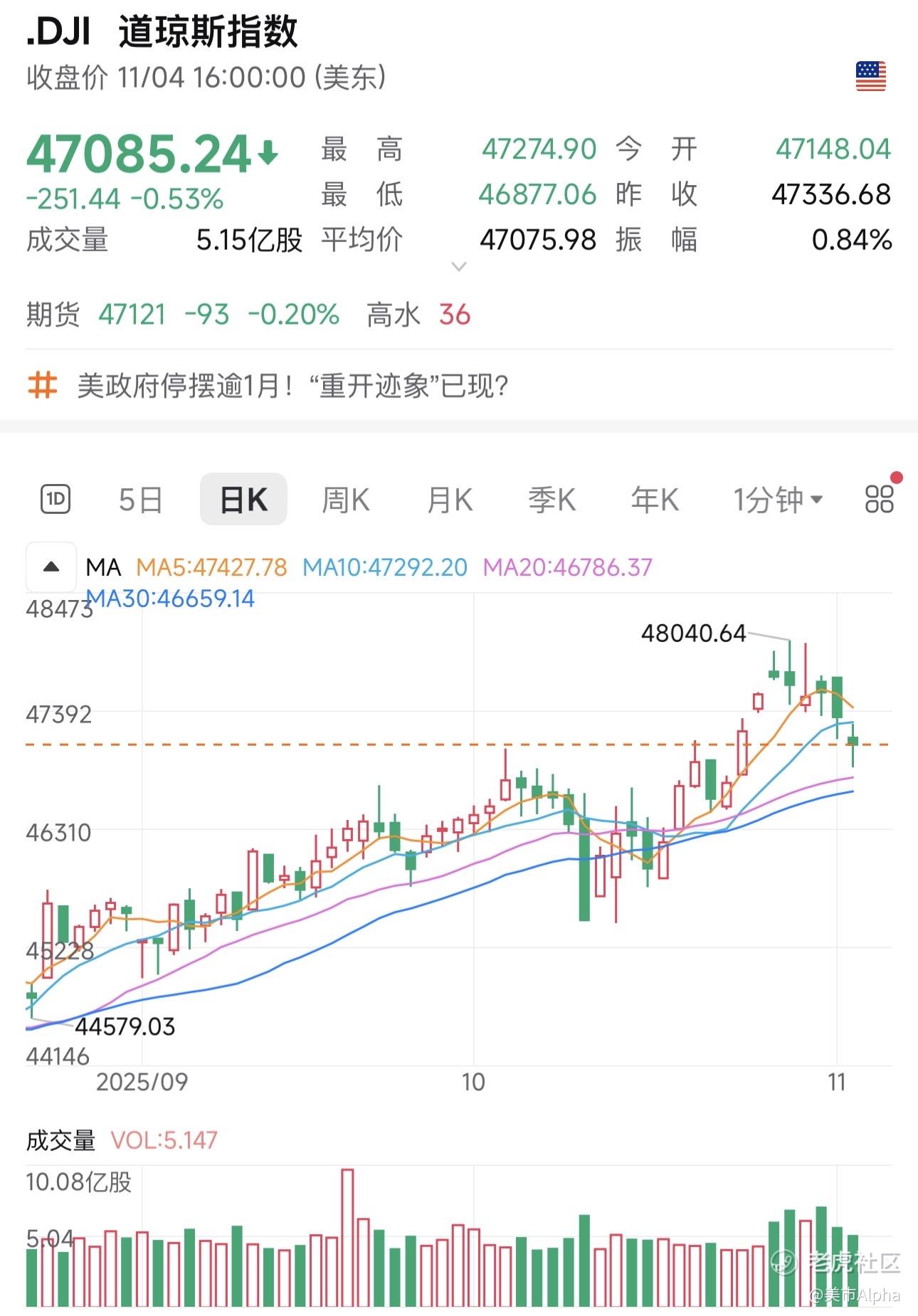Collapse the MA indicator with the triangle button
This screenshot has height=1316, width=918.
pyautogui.click(x=51, y=567)
